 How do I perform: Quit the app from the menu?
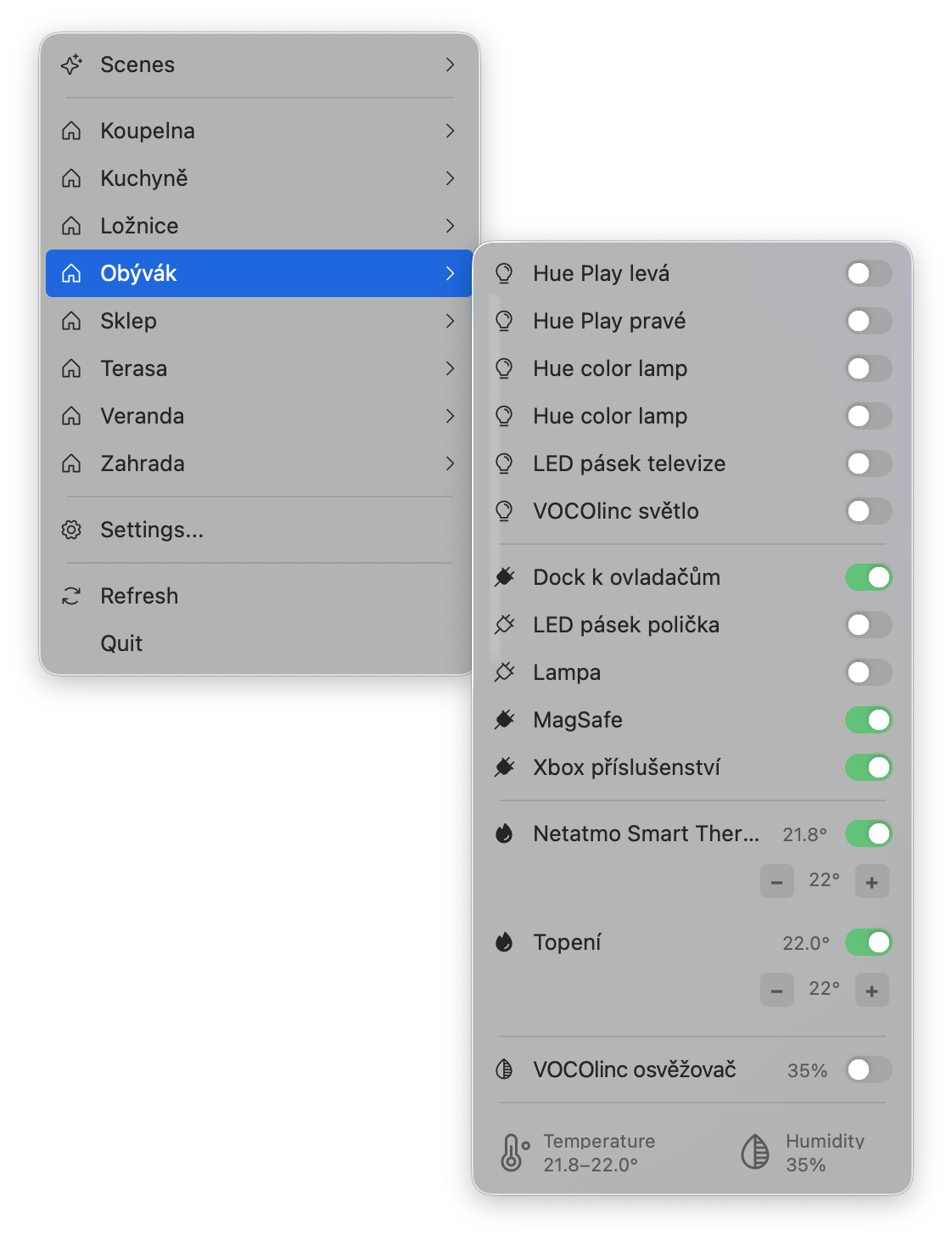click(x=121, y=643)
